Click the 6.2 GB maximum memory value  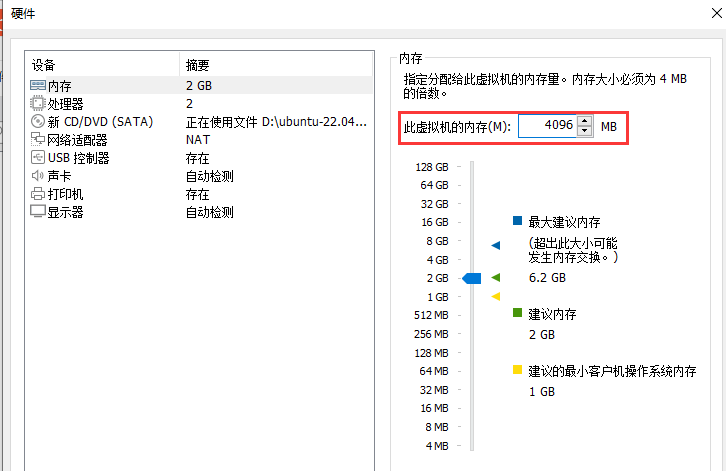click(x=547, y=278)
